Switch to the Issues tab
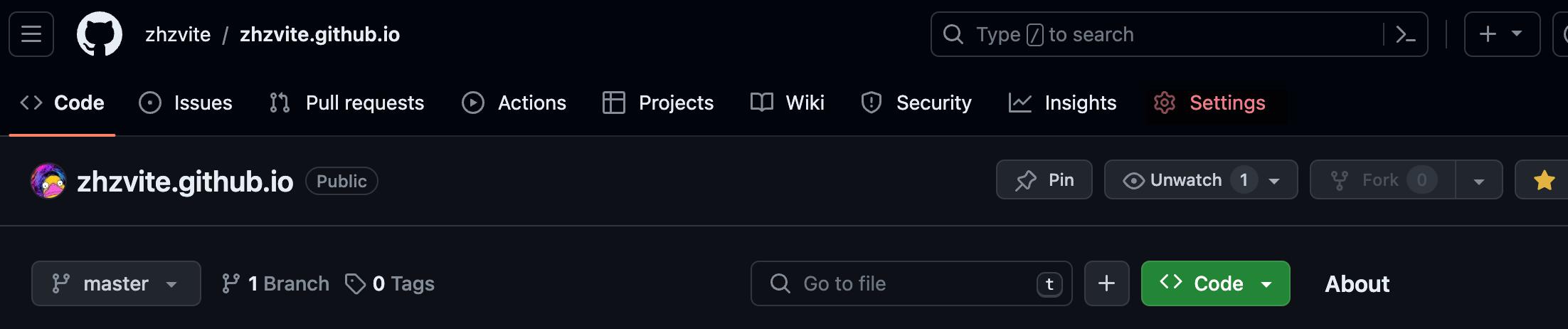This screenshot has height=329, width=1568. click(186, 103)
